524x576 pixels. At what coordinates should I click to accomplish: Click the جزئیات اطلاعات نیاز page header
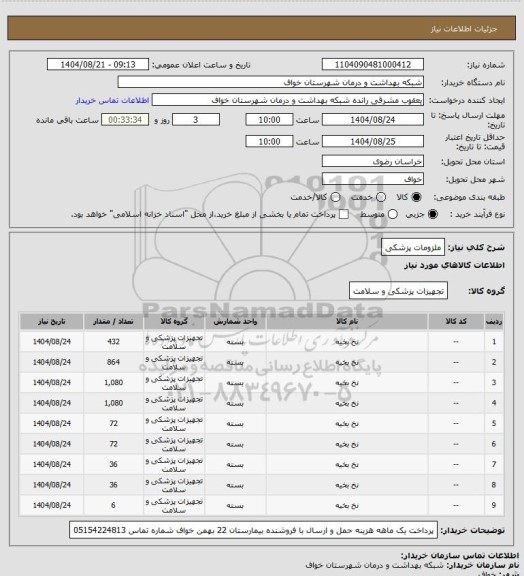464,29
